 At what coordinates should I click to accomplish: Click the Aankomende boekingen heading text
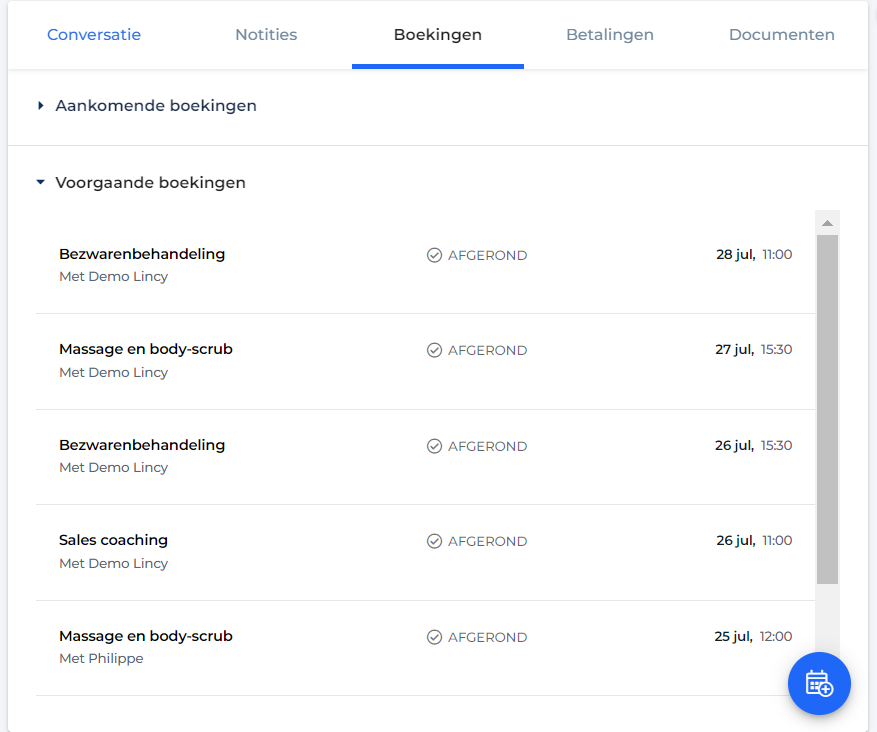point(156,105)
